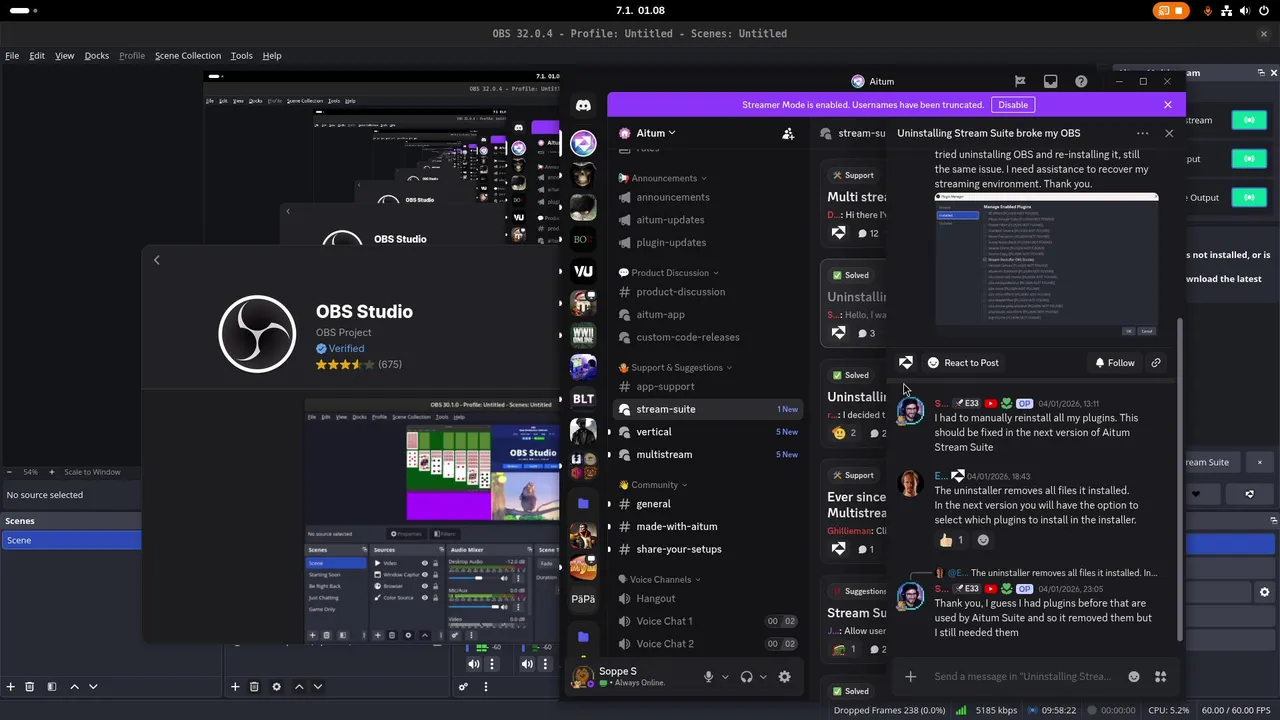Open the Tools menu in OBS
1280x720 pixels.
click(241, 56)
